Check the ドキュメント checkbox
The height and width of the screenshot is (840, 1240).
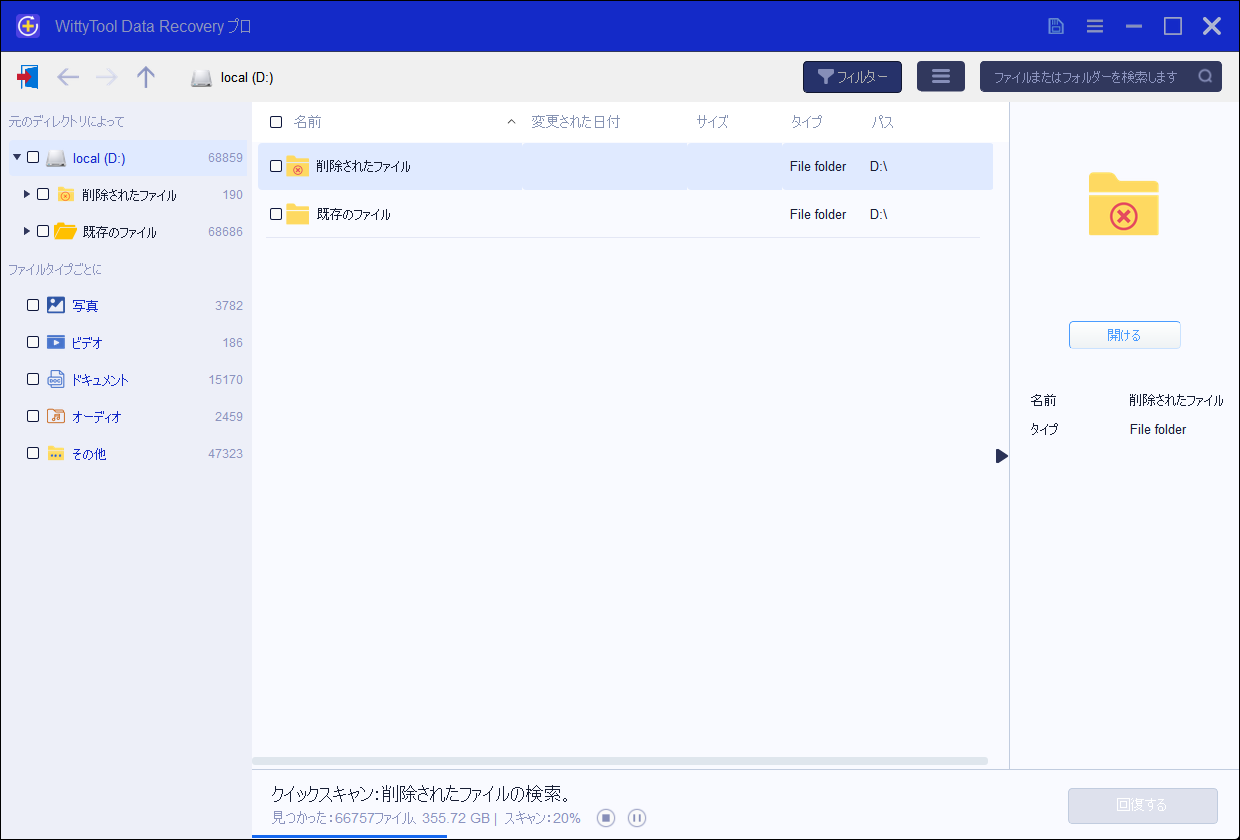pyautogui.click(x=33, y=379)
